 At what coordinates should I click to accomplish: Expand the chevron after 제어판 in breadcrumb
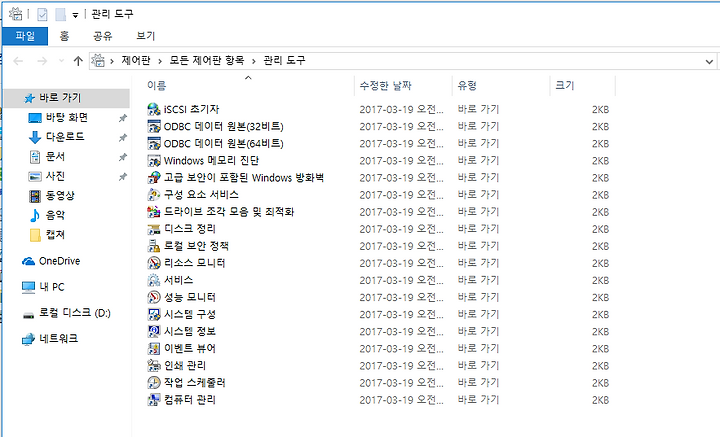click(x=160, y=61)
